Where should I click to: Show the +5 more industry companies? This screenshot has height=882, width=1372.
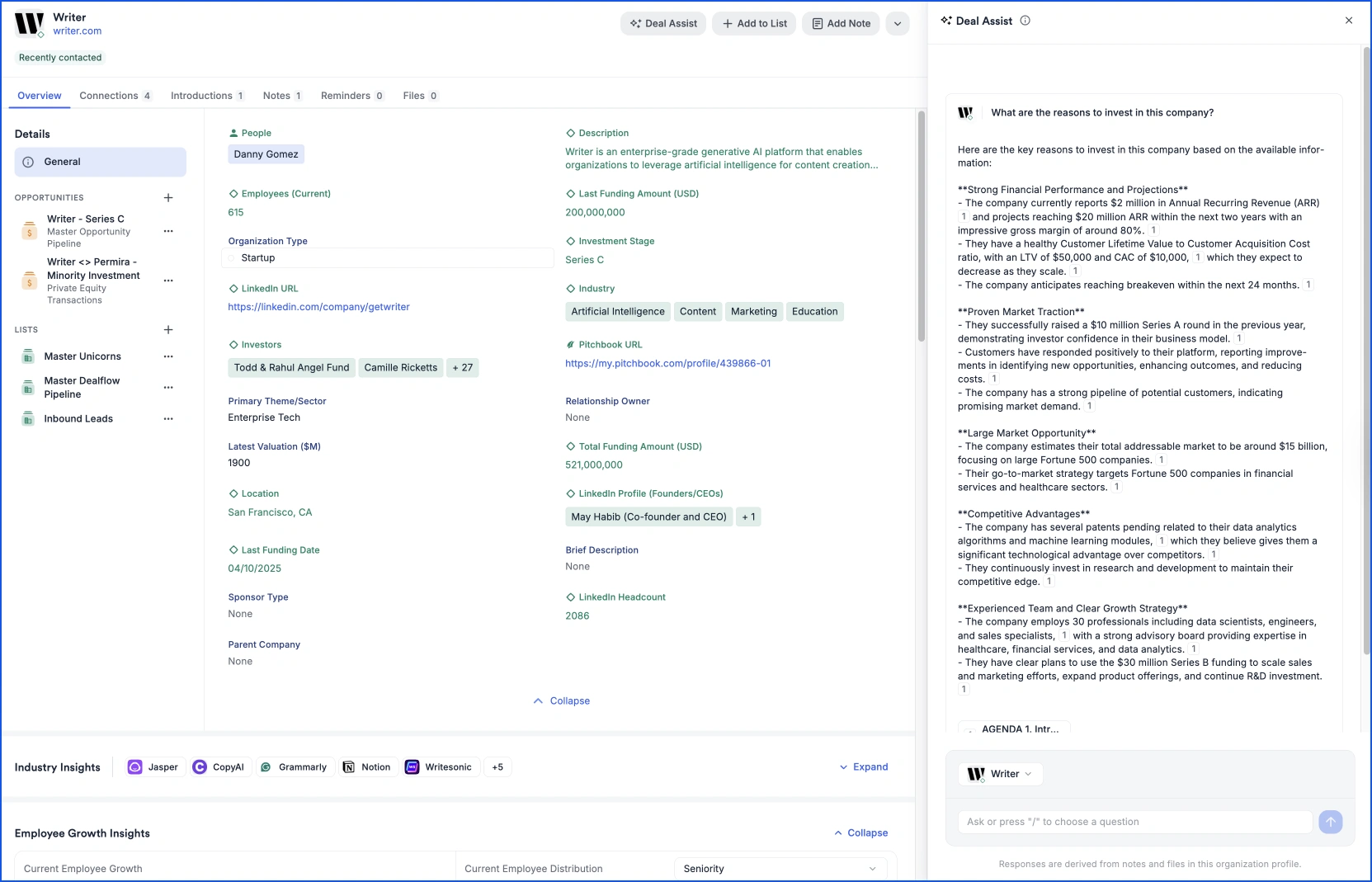[x=497, y=766]
